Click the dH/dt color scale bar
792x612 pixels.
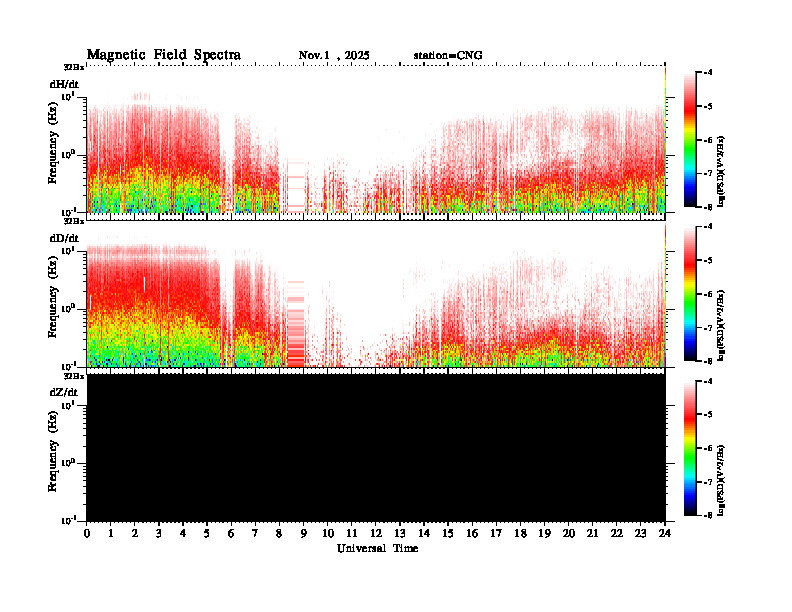click(689, 139)
